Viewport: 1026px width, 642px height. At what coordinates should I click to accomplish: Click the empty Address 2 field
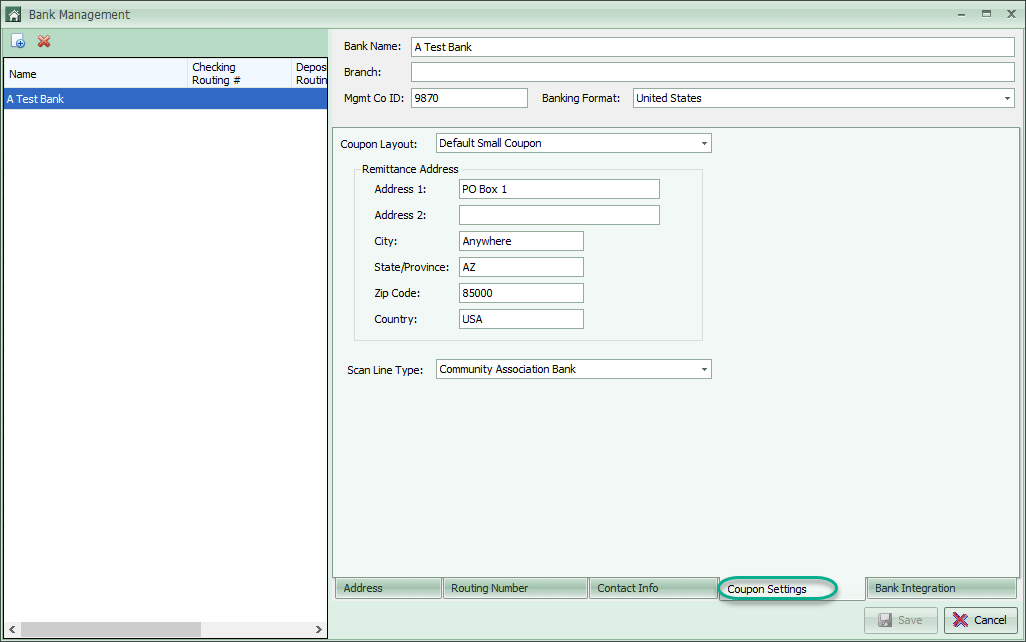559,215
